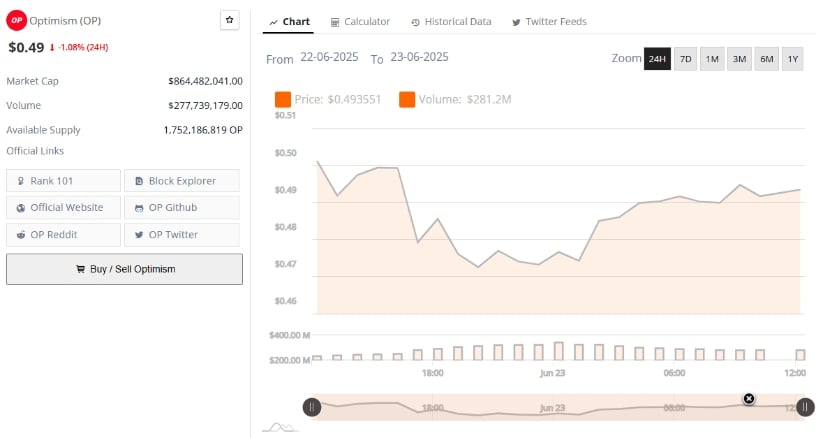Click the Reddit icon beside OP Reddit
This screenshot has width=825, height=438.
pos(21,235)
